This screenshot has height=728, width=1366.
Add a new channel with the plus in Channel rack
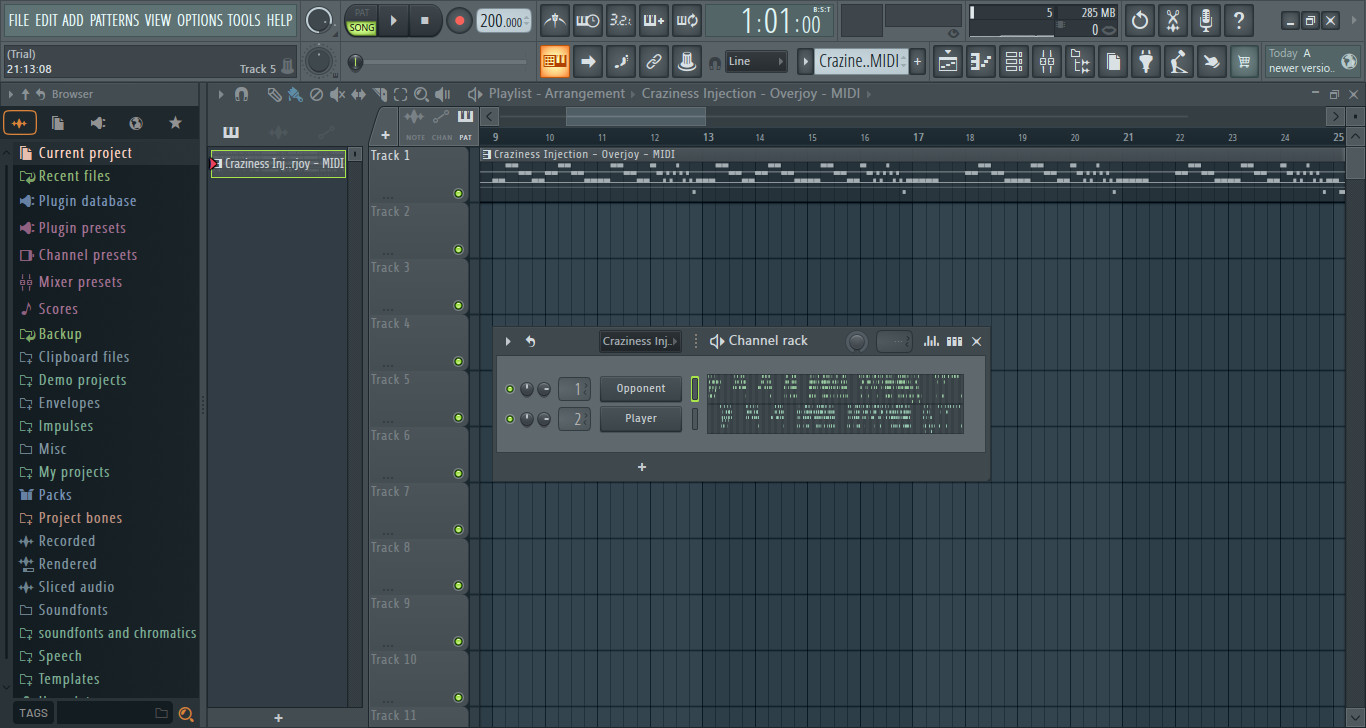tap(641, 466)
